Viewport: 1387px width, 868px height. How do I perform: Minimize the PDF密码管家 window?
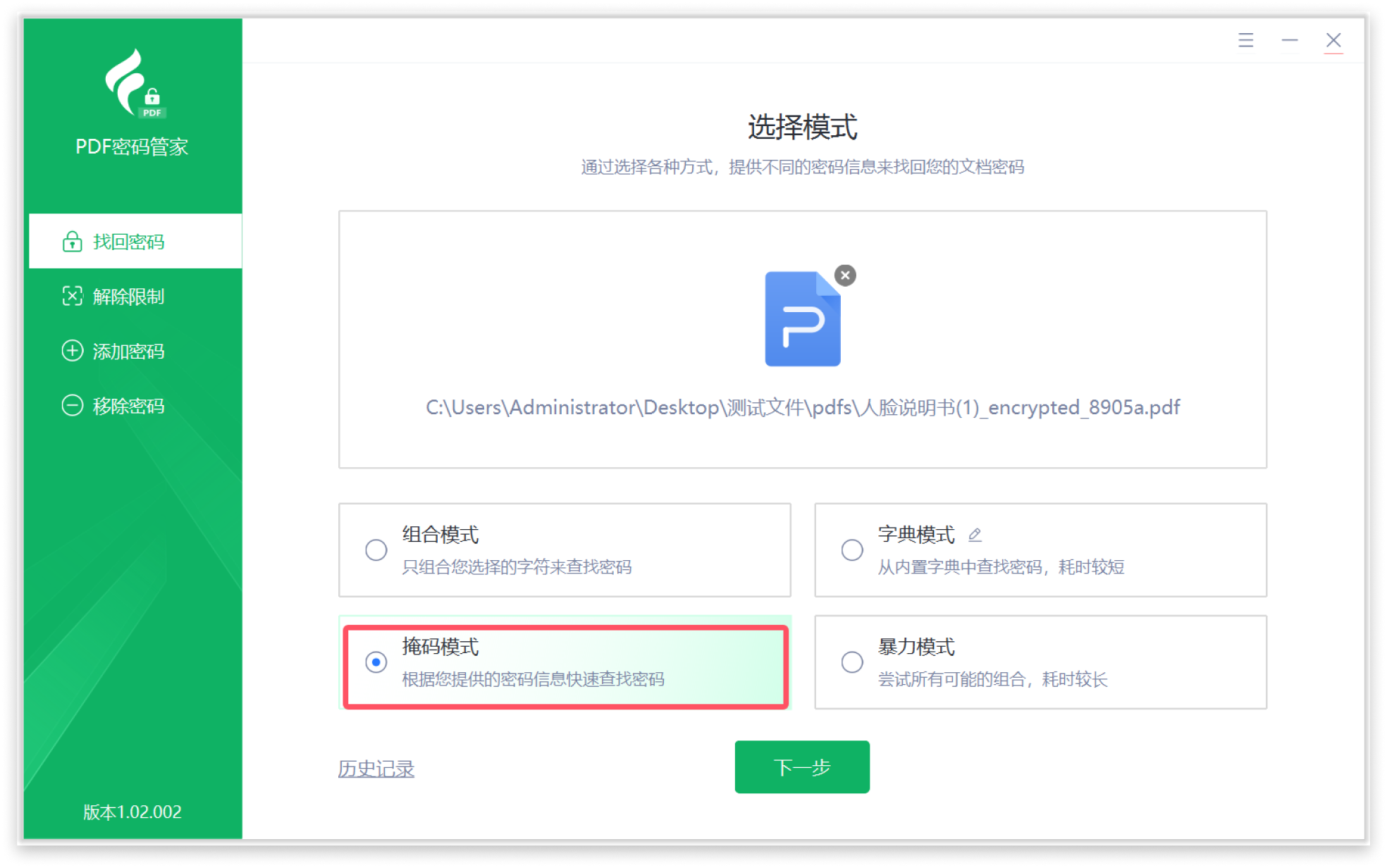point(1289,40)
